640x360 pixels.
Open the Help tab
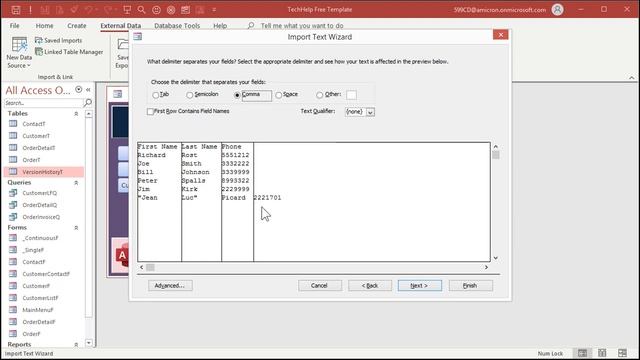point(220,26)
